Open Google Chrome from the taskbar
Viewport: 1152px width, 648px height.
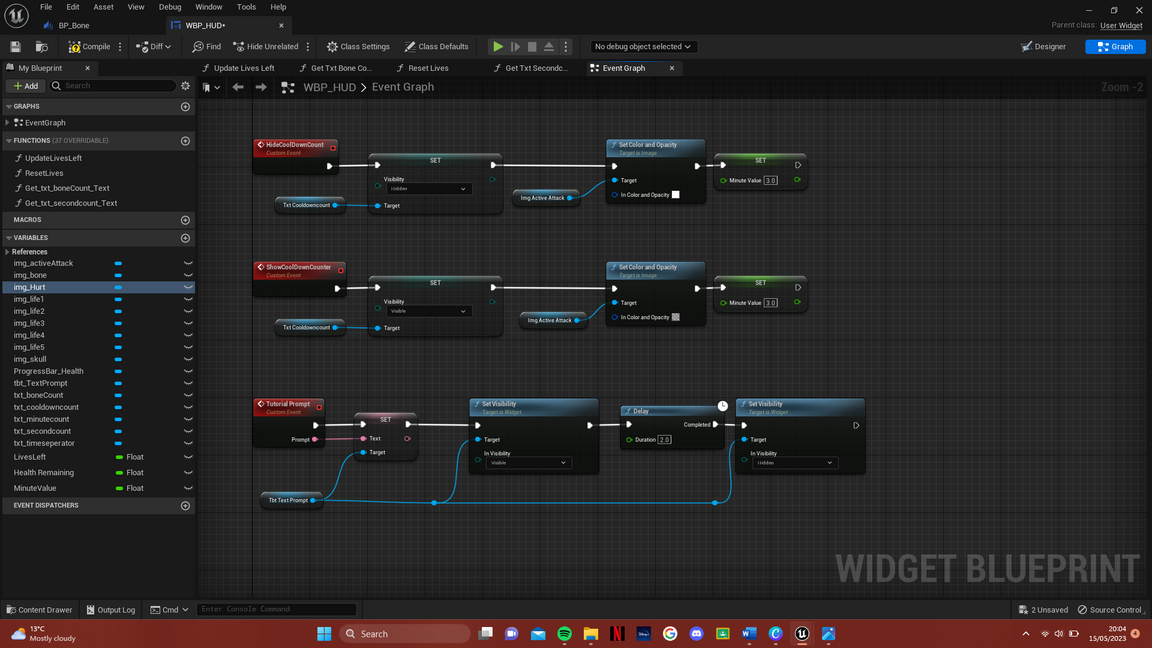click(670, 633)
